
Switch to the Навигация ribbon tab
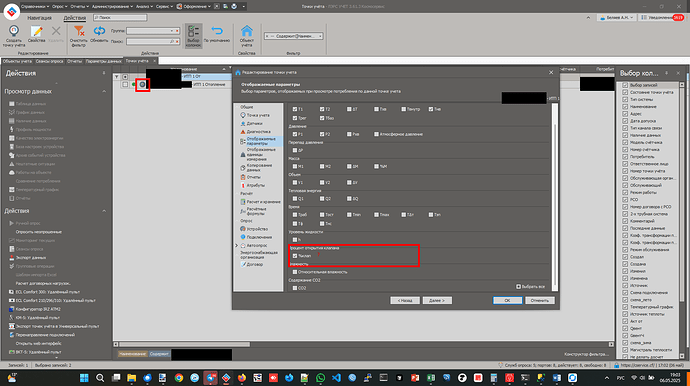(40, 18)
